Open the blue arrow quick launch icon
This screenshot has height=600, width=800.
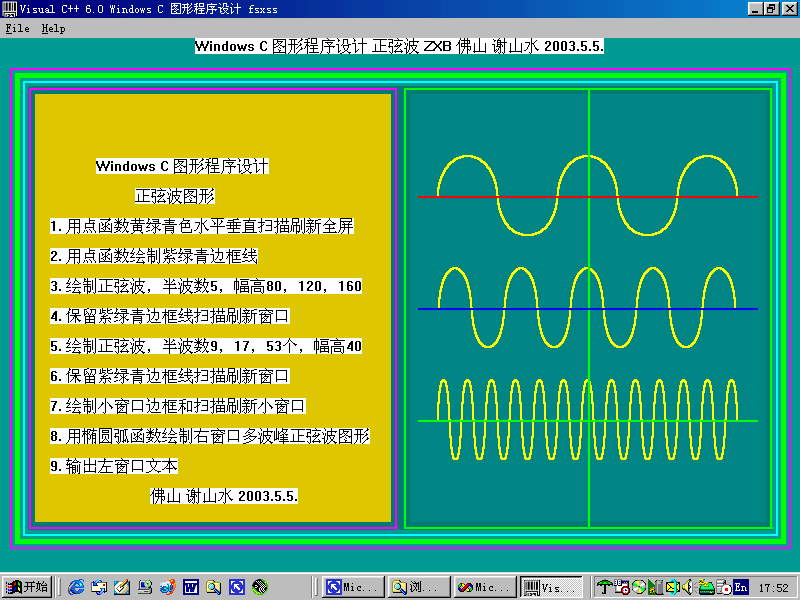(x=237, y=587)
